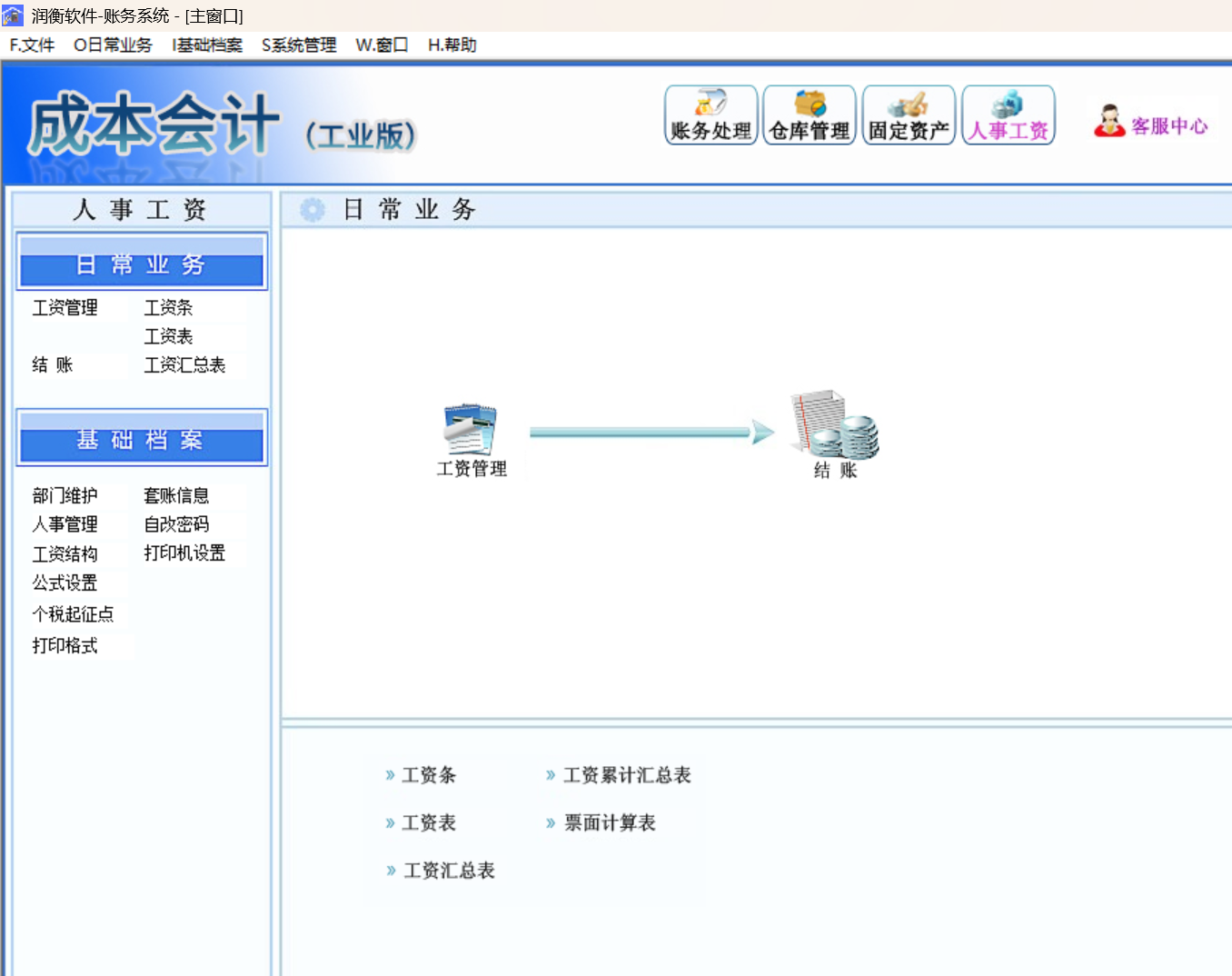Select the 人事工资 module icon
The image size is (1232, 976).
tap(1008, 115)
